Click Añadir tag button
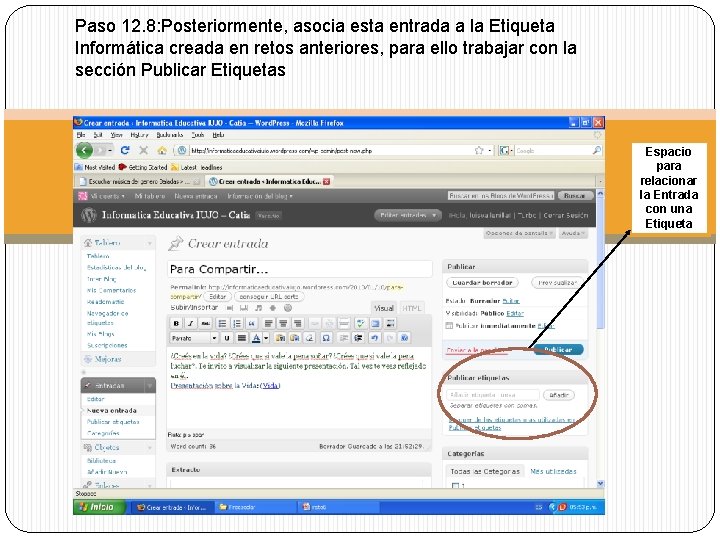Viewport: 720px width, 540px height. tap(559, 395)
